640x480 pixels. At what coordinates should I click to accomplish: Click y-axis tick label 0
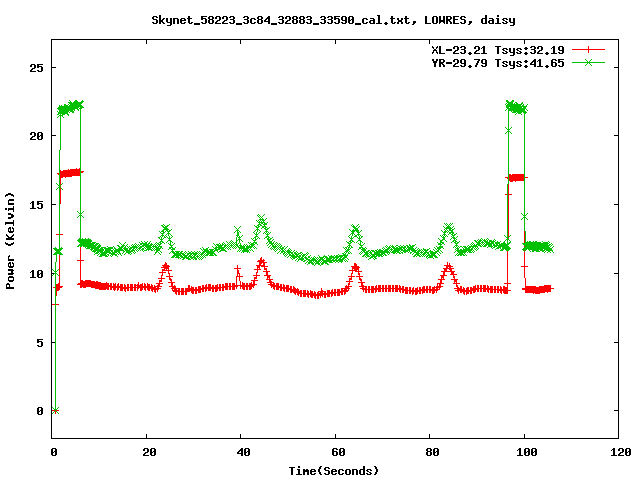click(40, 411)
